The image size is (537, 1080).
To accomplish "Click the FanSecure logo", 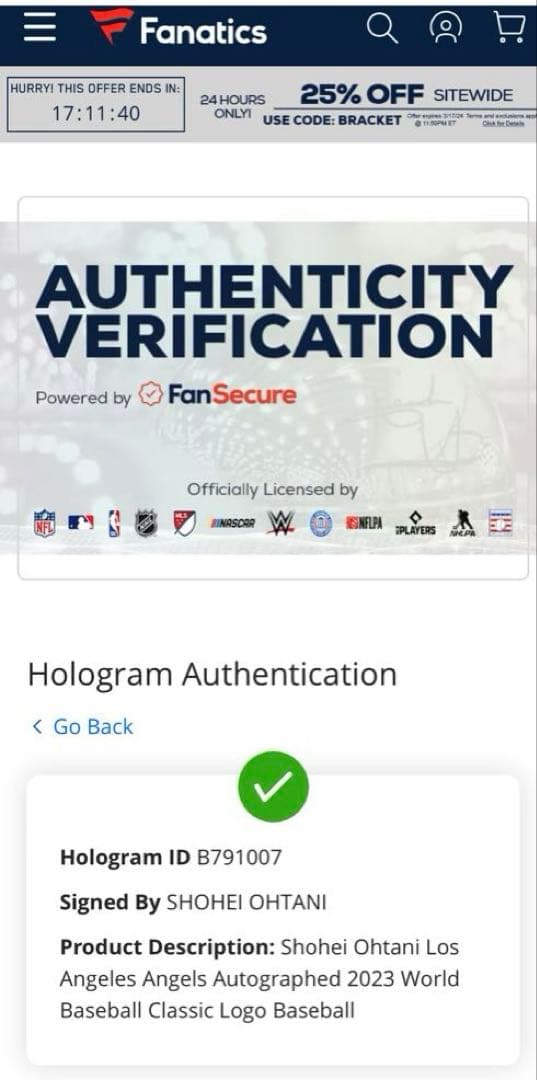I will (218, 395).
